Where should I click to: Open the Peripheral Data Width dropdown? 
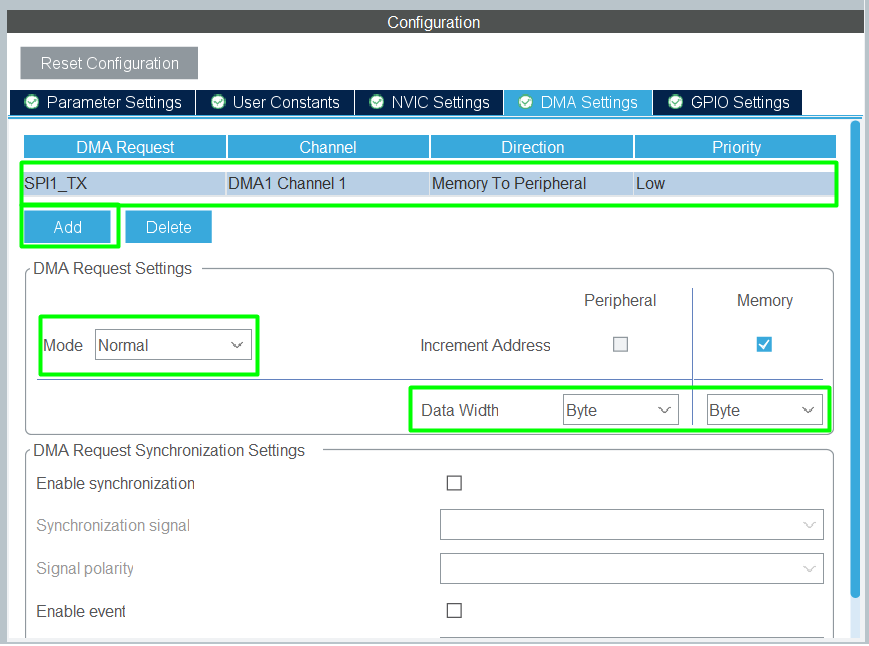point(620,410)
